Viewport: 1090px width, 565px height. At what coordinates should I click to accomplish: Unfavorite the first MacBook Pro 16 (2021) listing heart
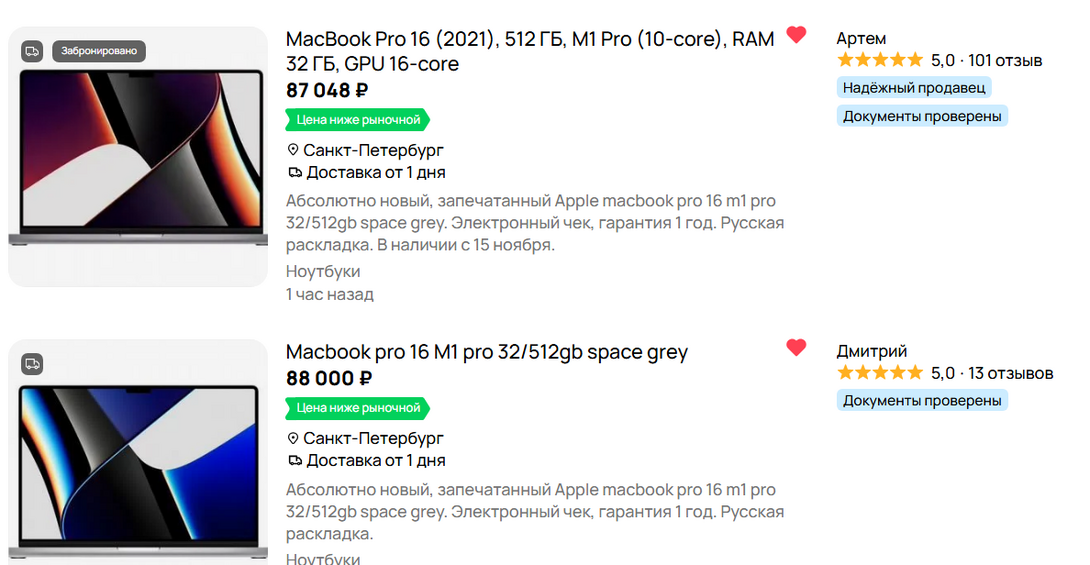(x=796, y=35)
